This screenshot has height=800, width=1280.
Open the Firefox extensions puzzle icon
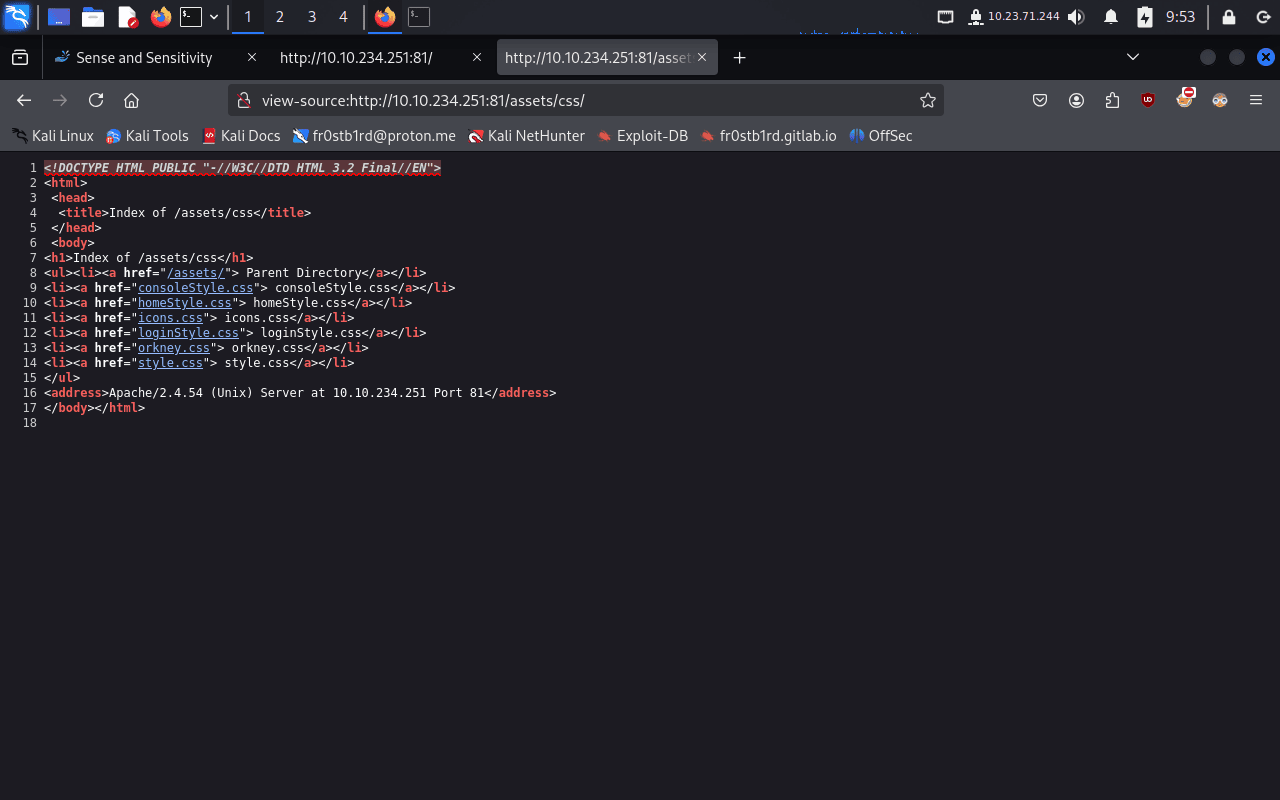point(1112,100)
